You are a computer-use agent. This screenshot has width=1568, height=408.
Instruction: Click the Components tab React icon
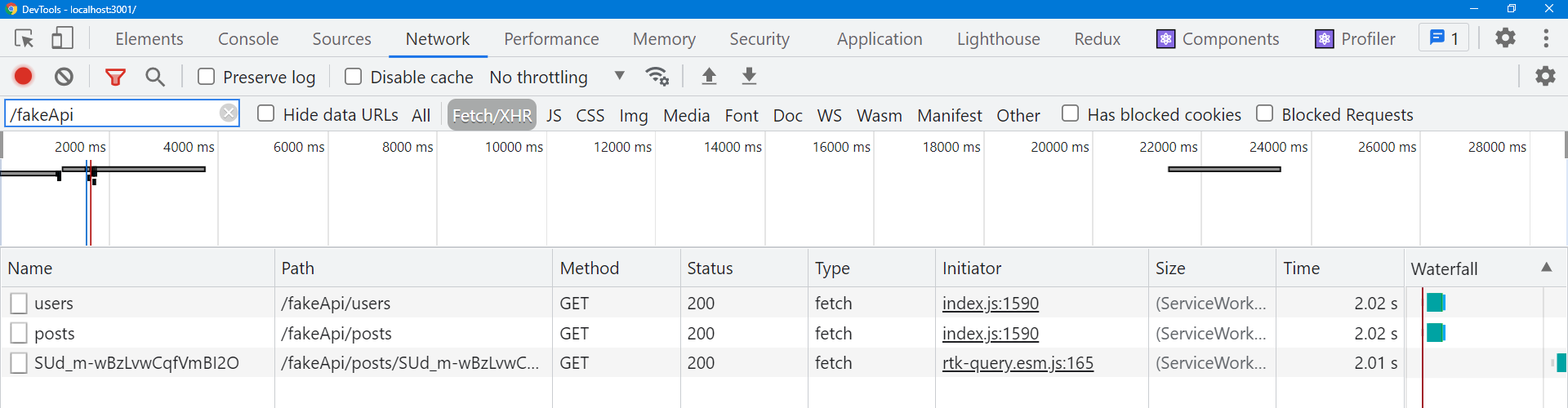click(1165, 38)
